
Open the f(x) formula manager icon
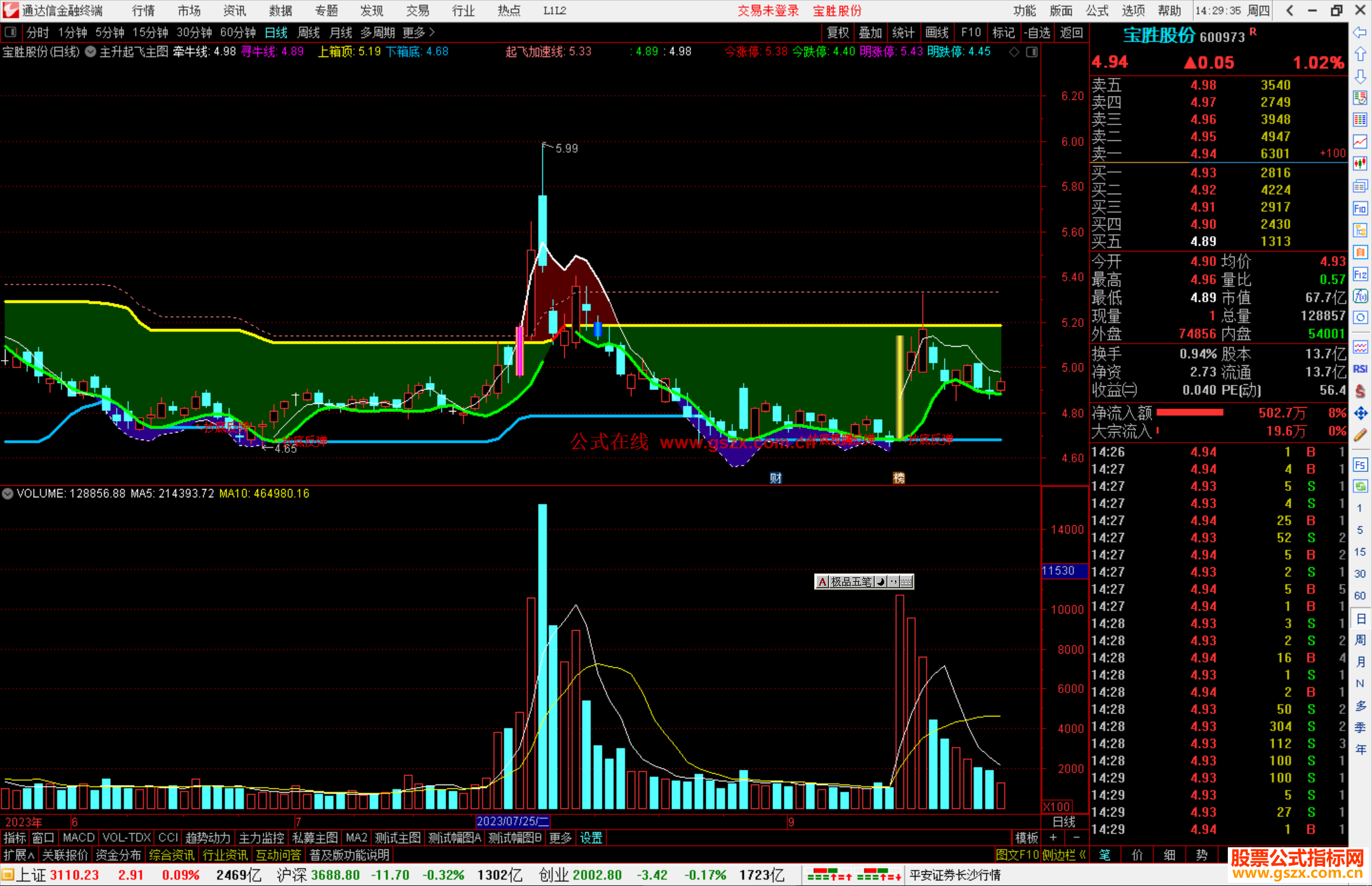(x=1360, y=296)
